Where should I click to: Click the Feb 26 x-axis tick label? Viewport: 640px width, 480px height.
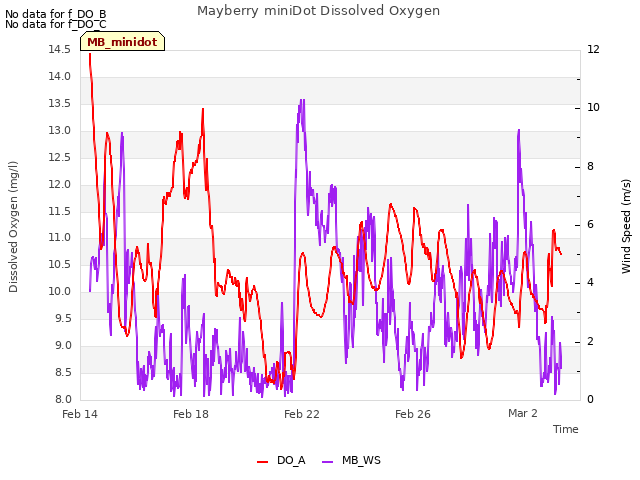(413, 414)
